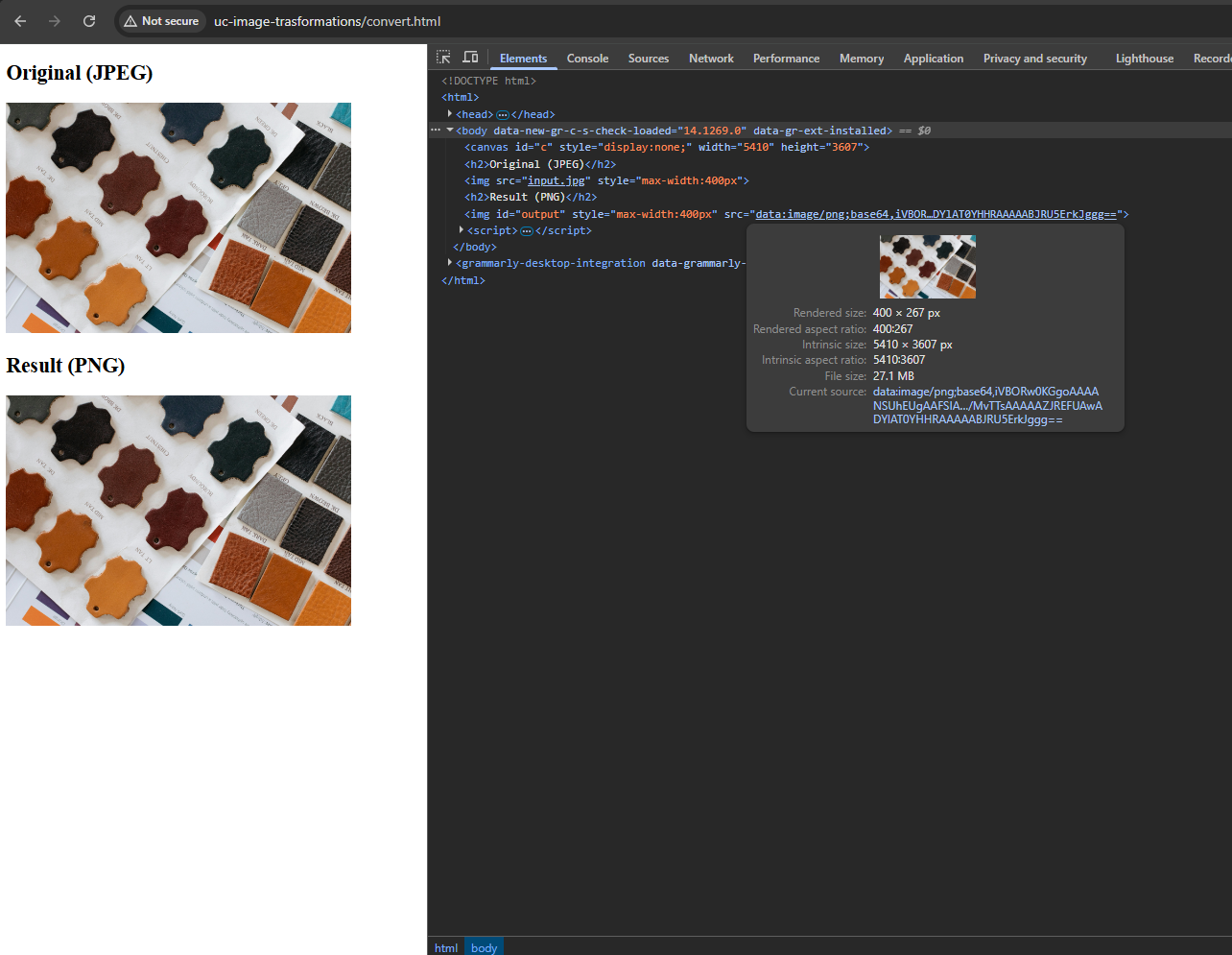The height and width of the screenshot is (955, 1232).
Task: Open the Not secure badge
Action: pos(161,21)
